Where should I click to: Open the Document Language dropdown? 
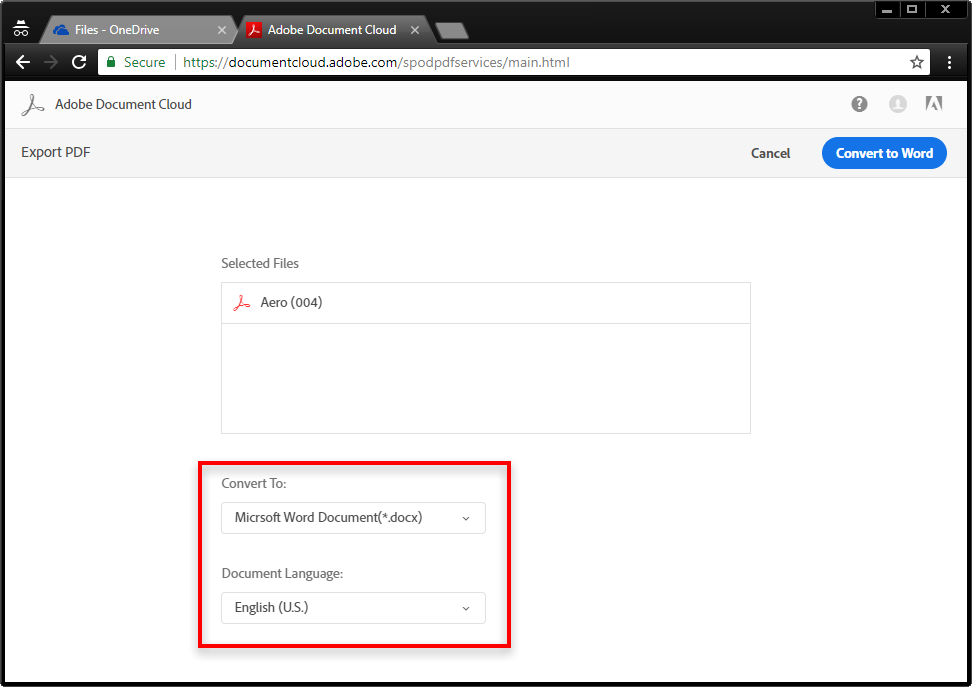[x=352, y=608]
